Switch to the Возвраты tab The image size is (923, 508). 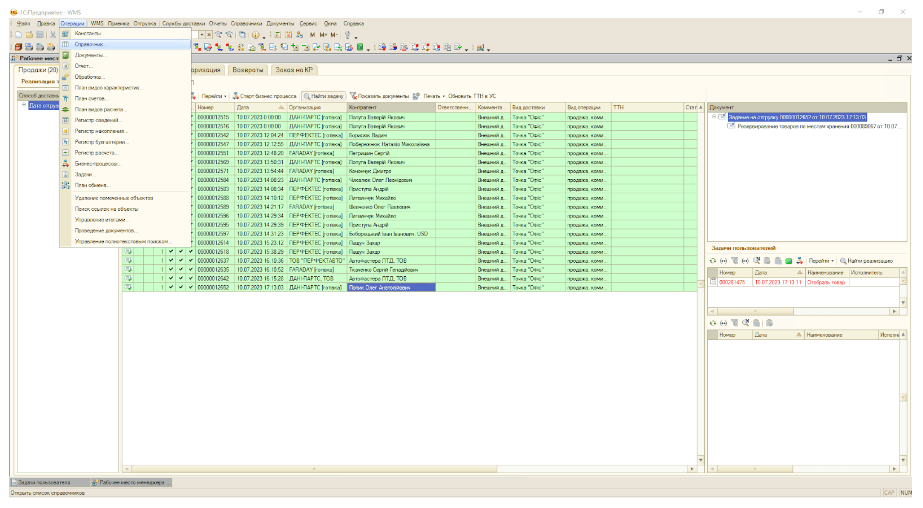click(x=247, y=70)
